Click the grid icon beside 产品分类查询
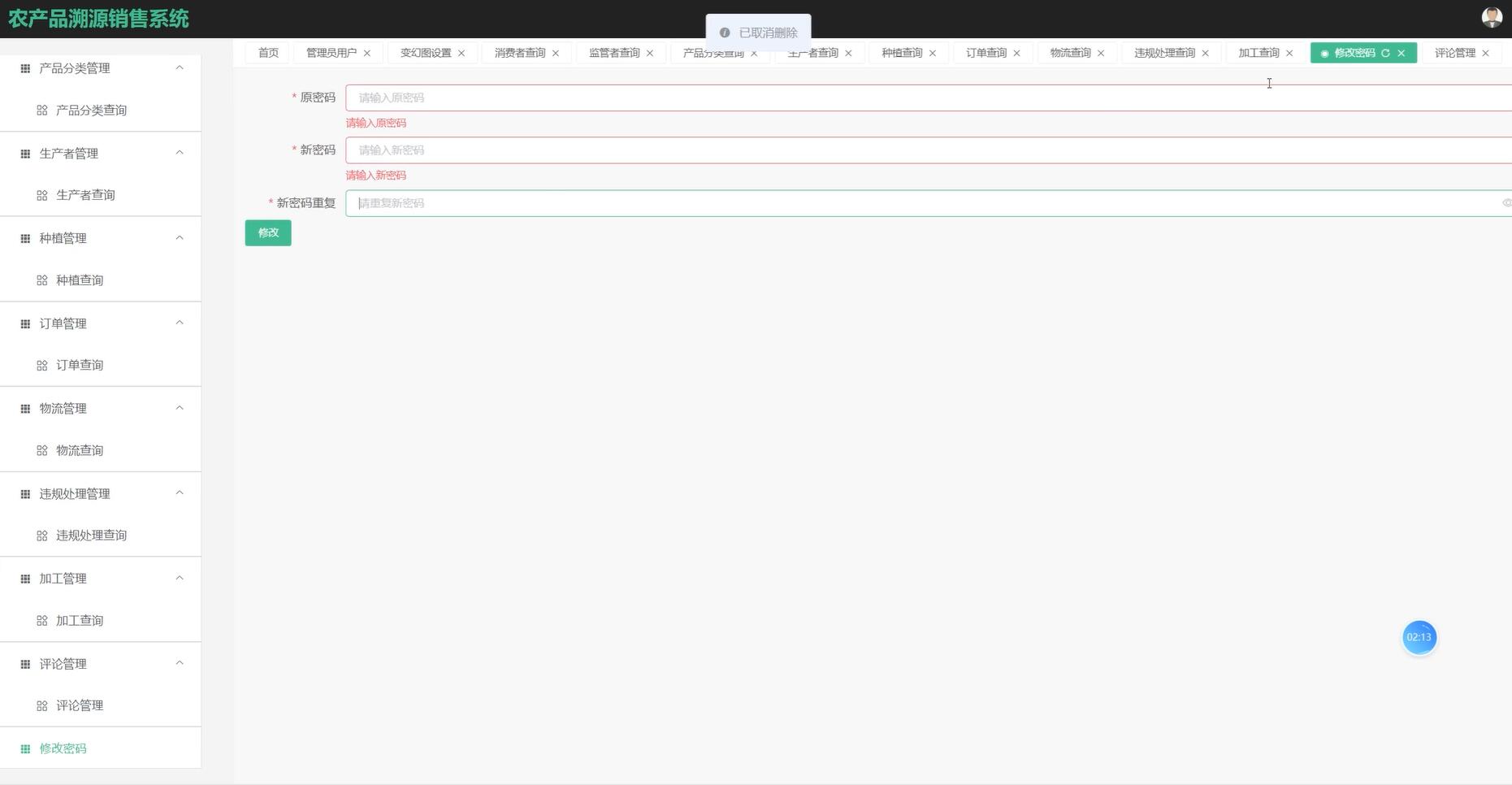Viewport: 1512px width, 785px height. (x=42, y=111)
